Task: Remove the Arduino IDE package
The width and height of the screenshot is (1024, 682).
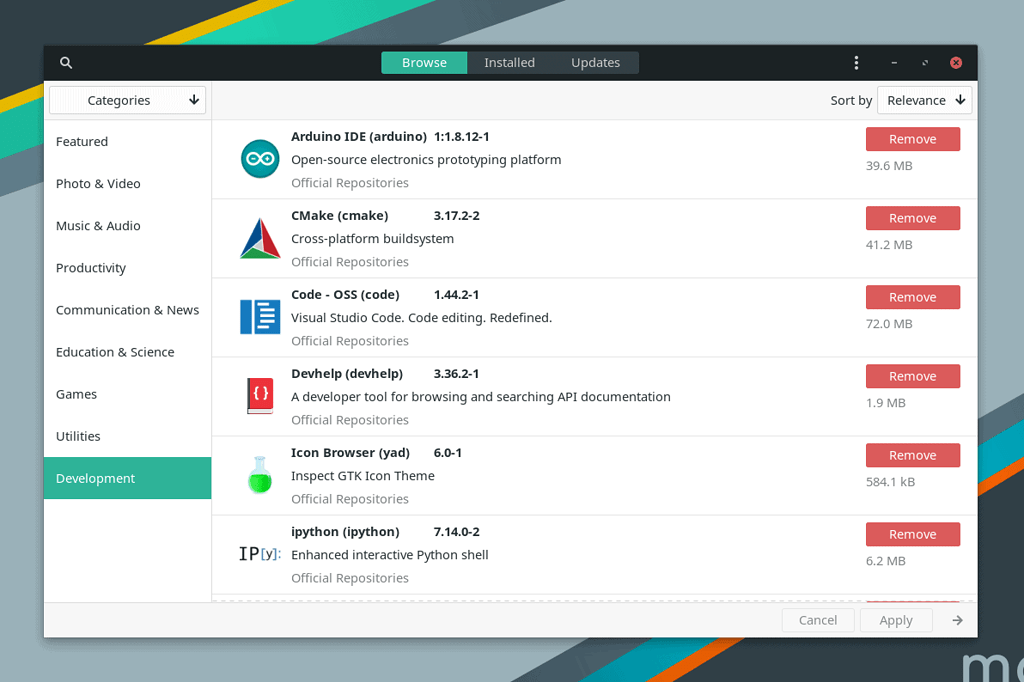Action: coord(912,139)
